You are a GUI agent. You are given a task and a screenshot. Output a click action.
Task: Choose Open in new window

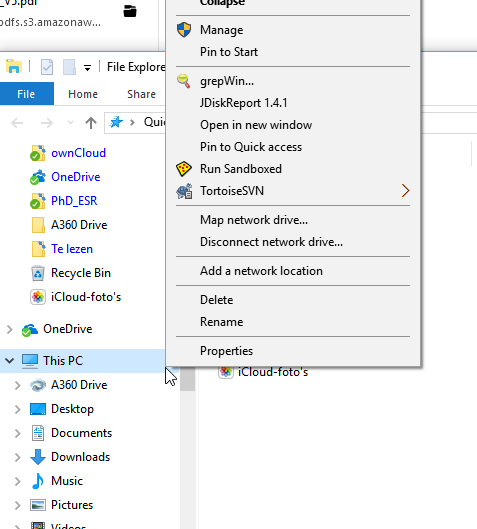coord(292,125)
